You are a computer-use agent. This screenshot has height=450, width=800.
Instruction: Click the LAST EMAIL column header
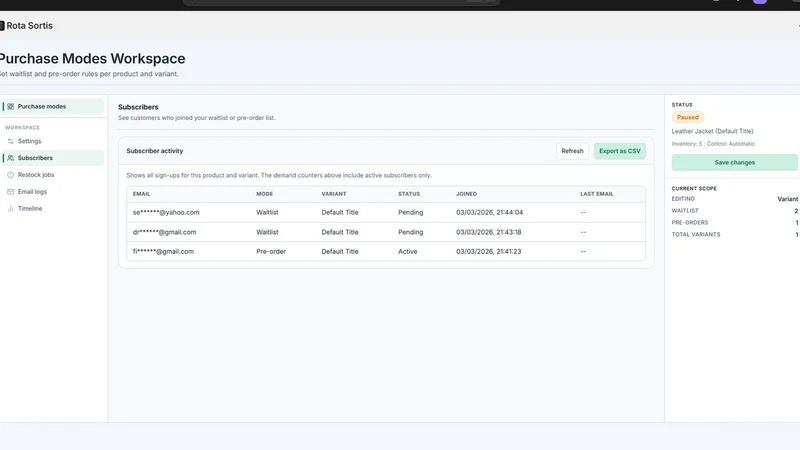click(596, 194)
